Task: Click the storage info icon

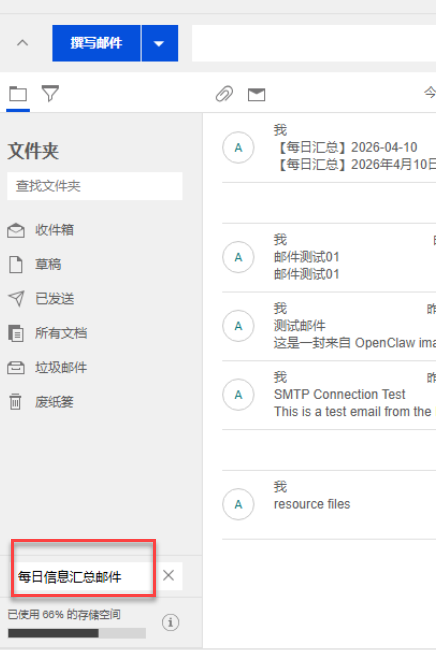Action: tap(170, 622)
